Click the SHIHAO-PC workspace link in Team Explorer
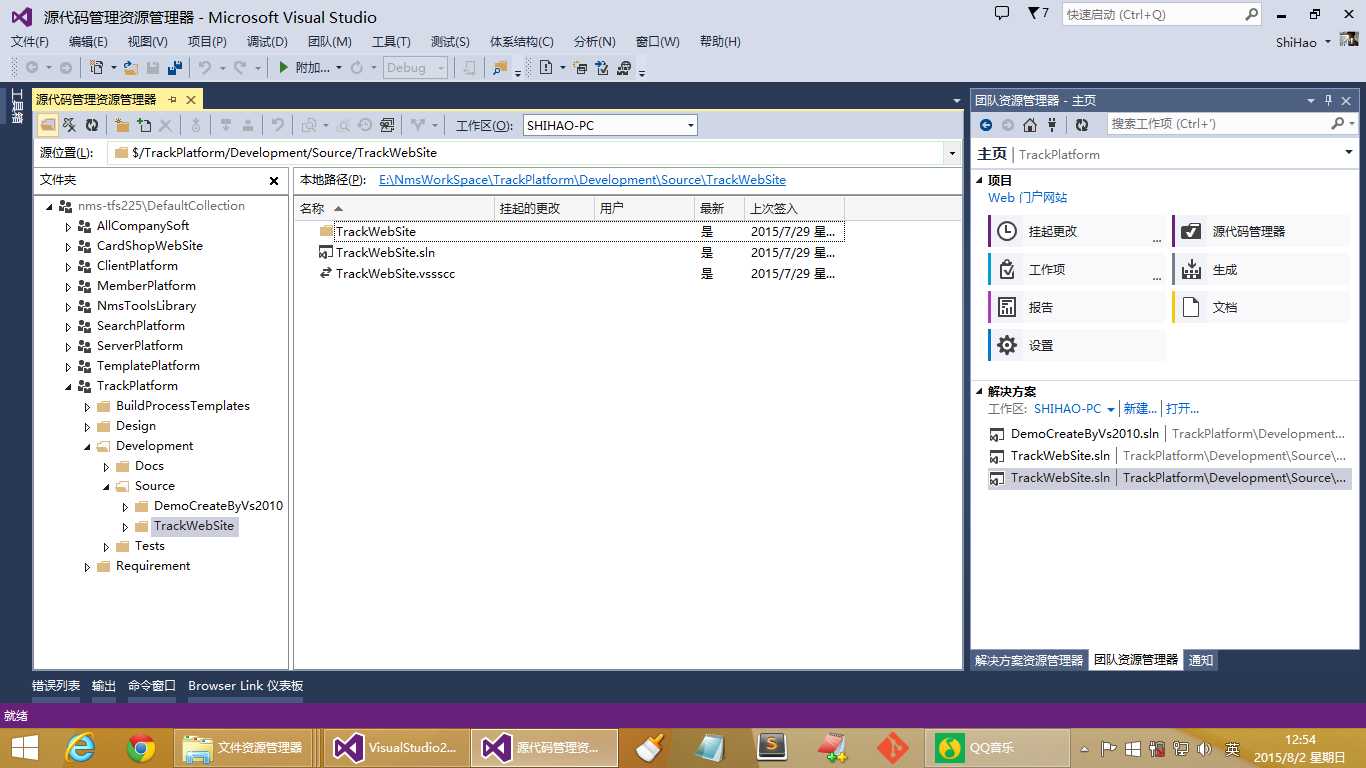 click(1067, 409)
